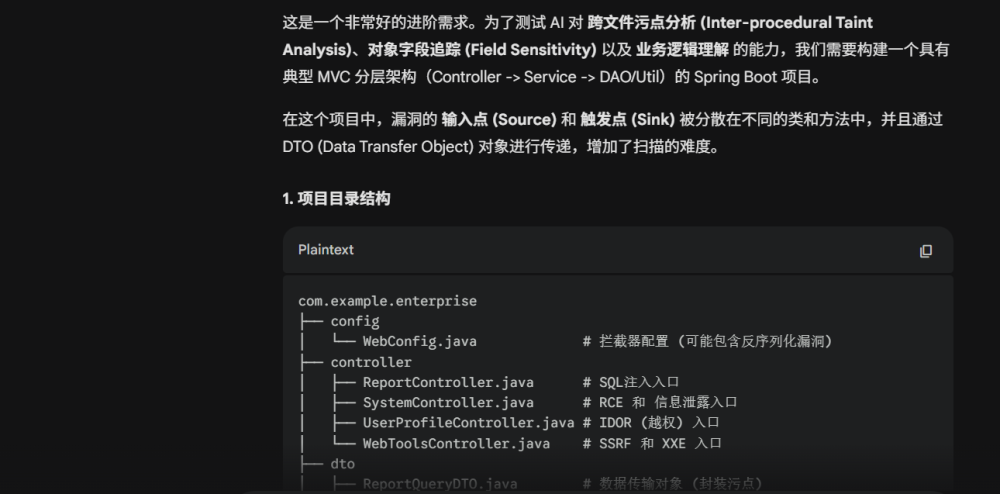
Task: Copy the Plaintext code block
Action: click(925, 250)
